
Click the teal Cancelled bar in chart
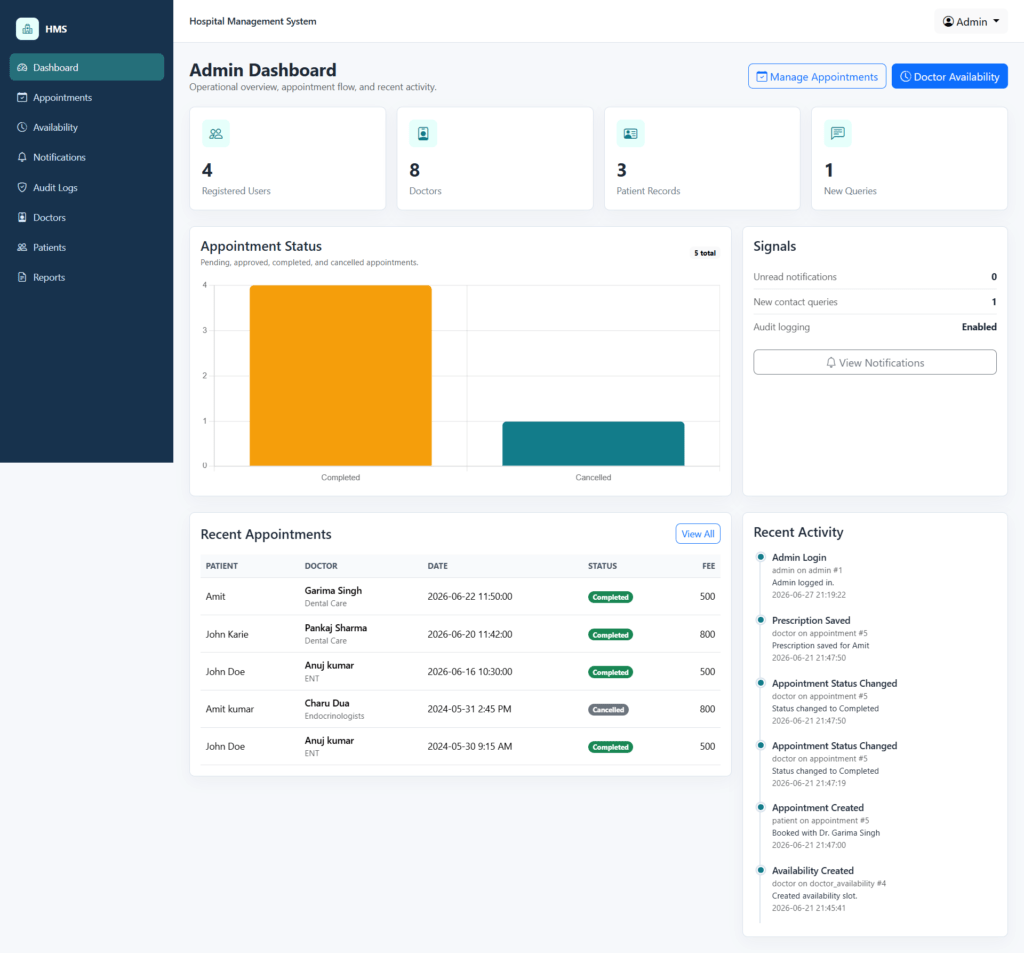pos(593,444)
